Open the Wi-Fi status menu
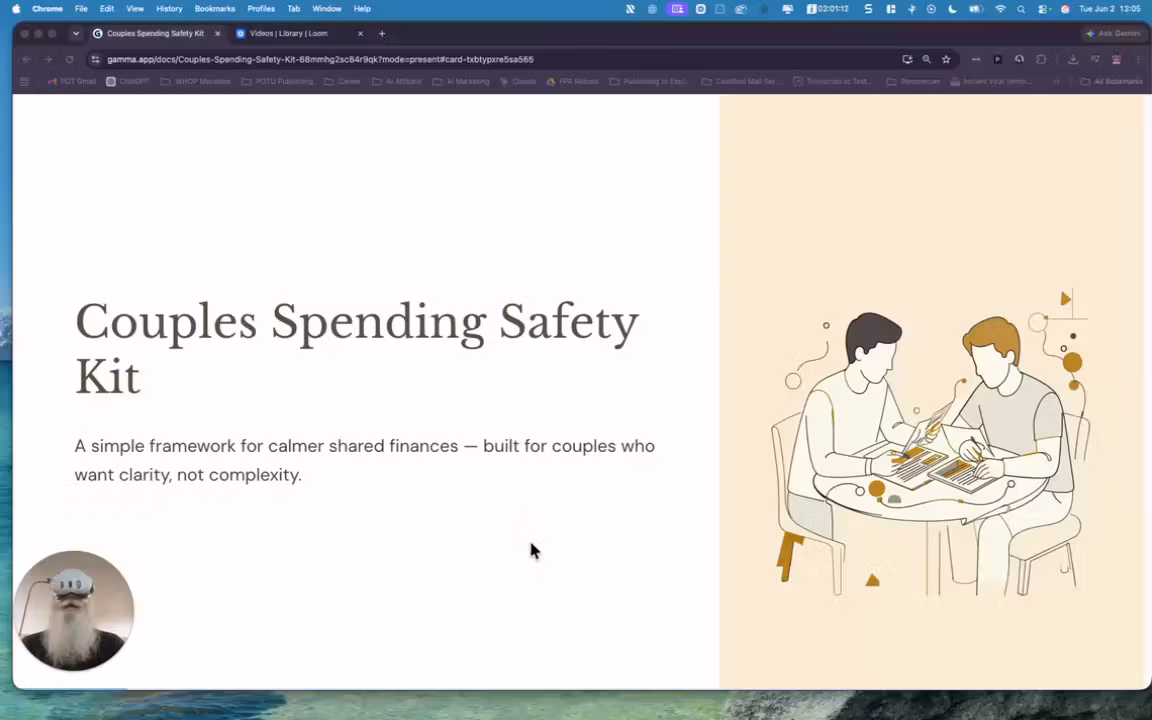1152x720 pixels. [1000, 9]
